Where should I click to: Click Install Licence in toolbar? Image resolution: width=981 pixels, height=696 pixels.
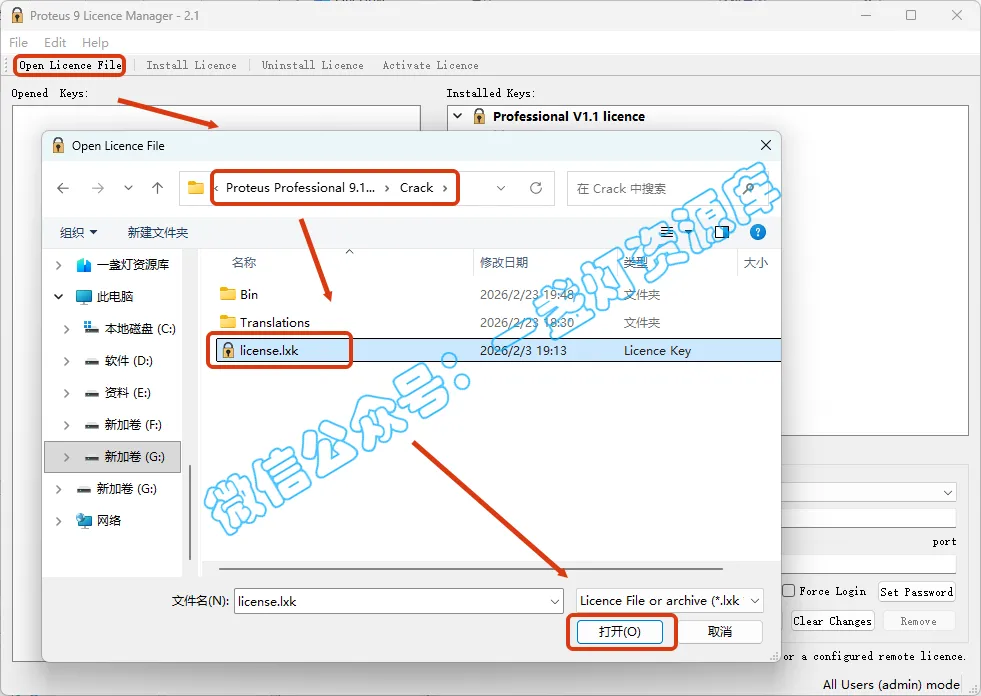pos(191,65)
